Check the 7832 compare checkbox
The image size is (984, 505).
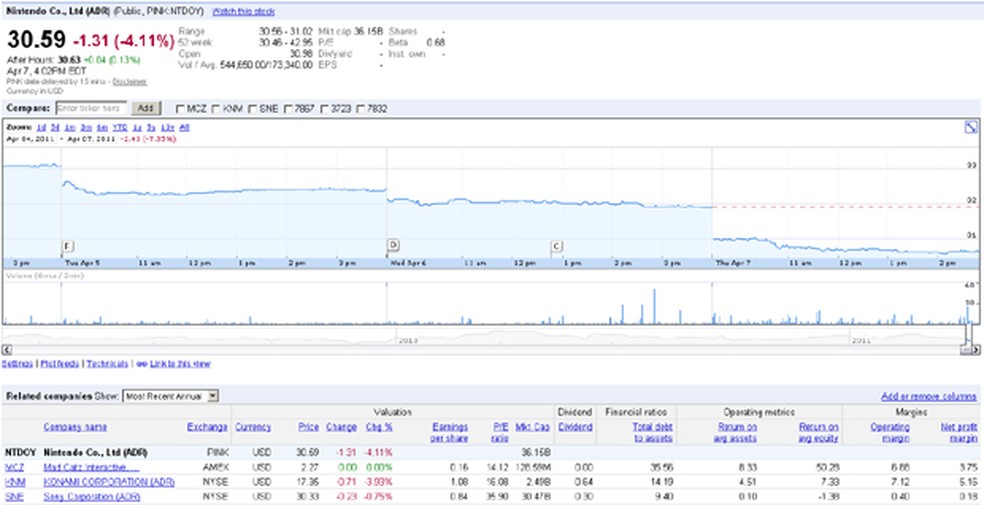tap(361, 109)
